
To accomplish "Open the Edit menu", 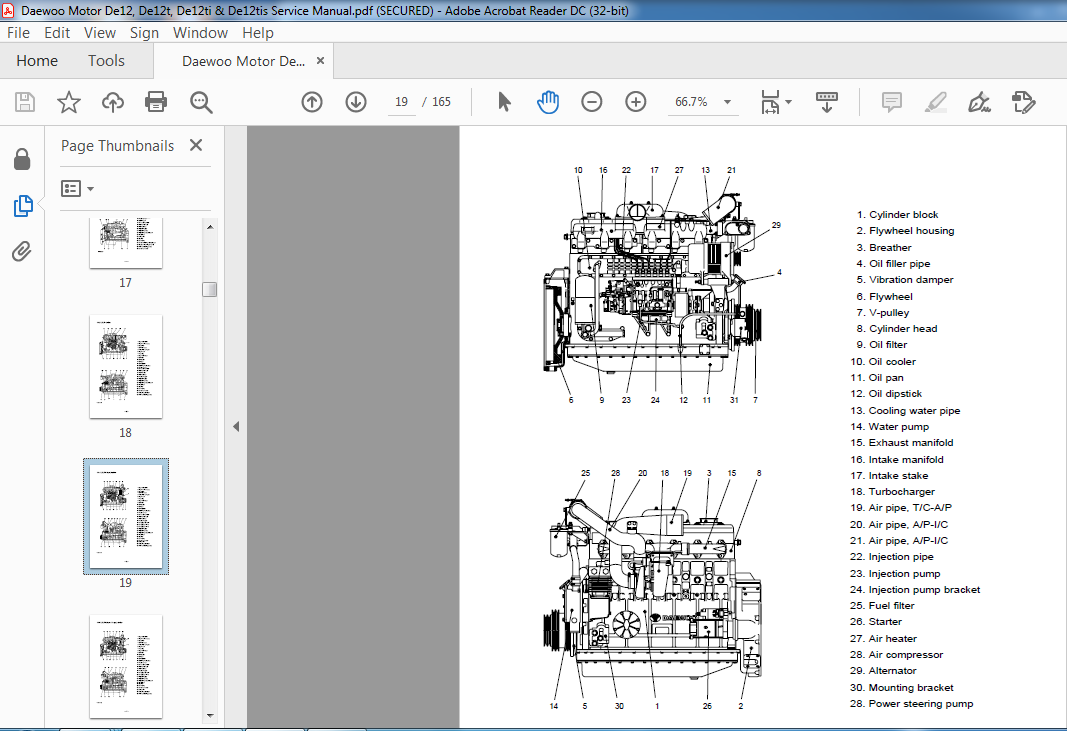I will coord(57,33).
